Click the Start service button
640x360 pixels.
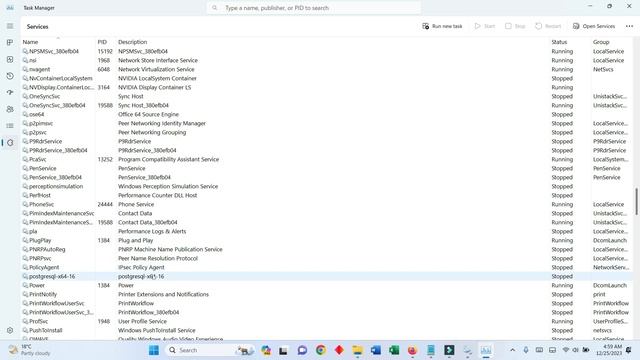pyautogui.click(x=484, y=26)
